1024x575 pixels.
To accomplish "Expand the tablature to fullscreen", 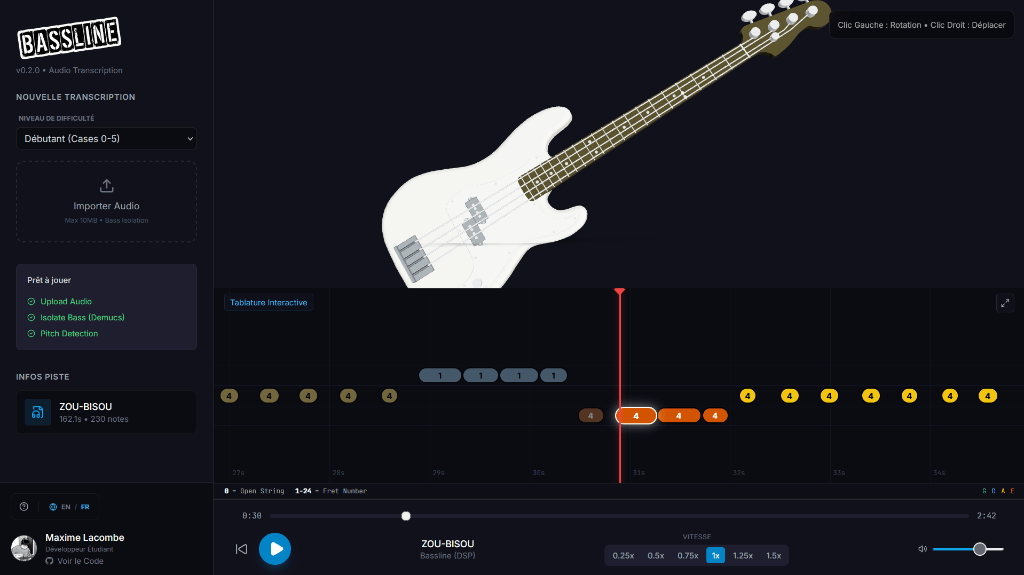I will tap(1004, 303).
